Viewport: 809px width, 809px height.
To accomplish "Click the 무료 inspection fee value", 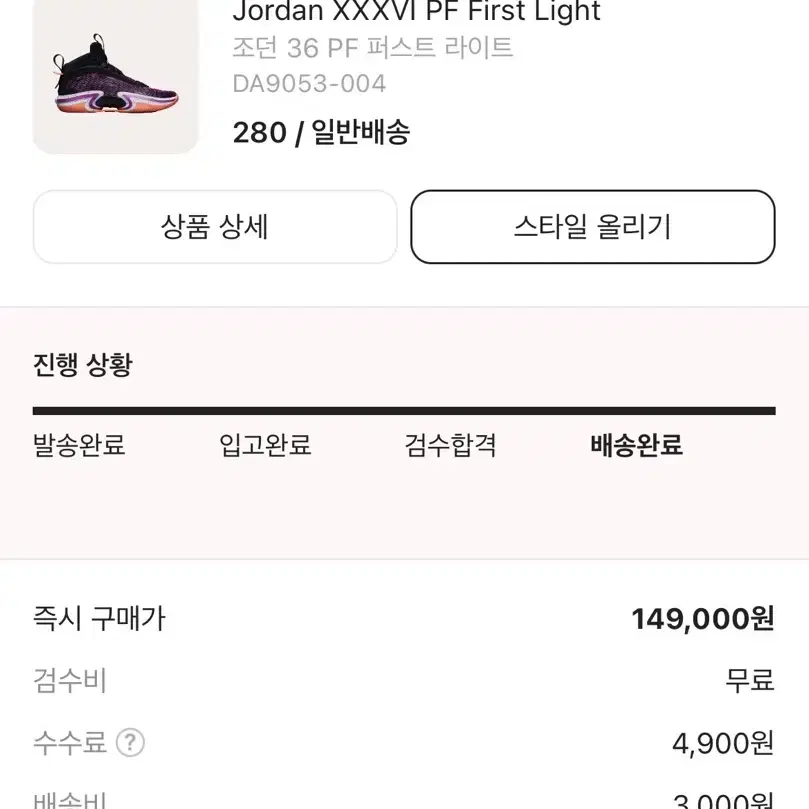I will click(x=750, y=680).
